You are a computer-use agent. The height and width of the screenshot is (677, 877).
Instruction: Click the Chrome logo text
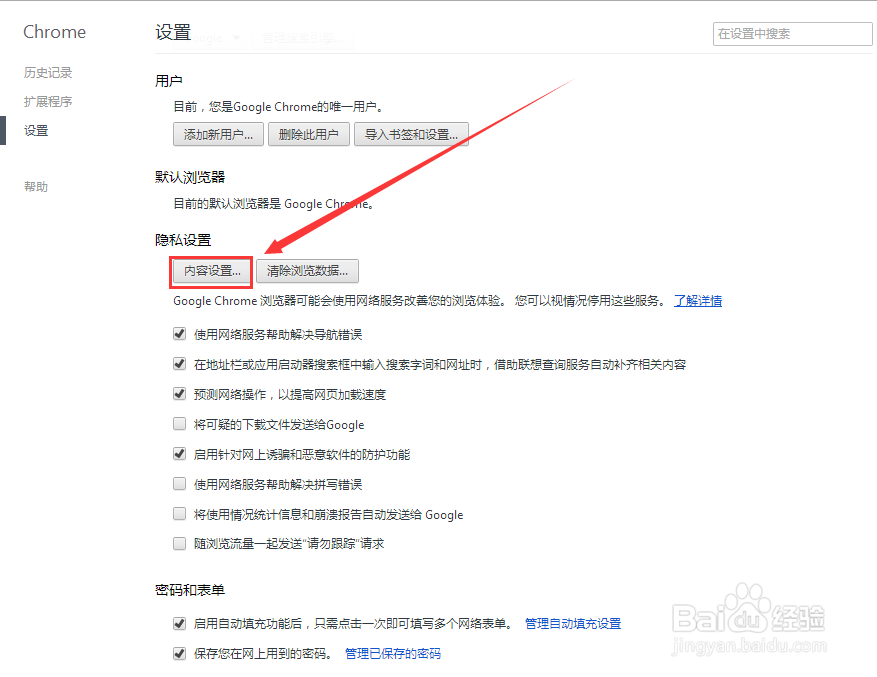pyautogui.click(x=54, y=32)
